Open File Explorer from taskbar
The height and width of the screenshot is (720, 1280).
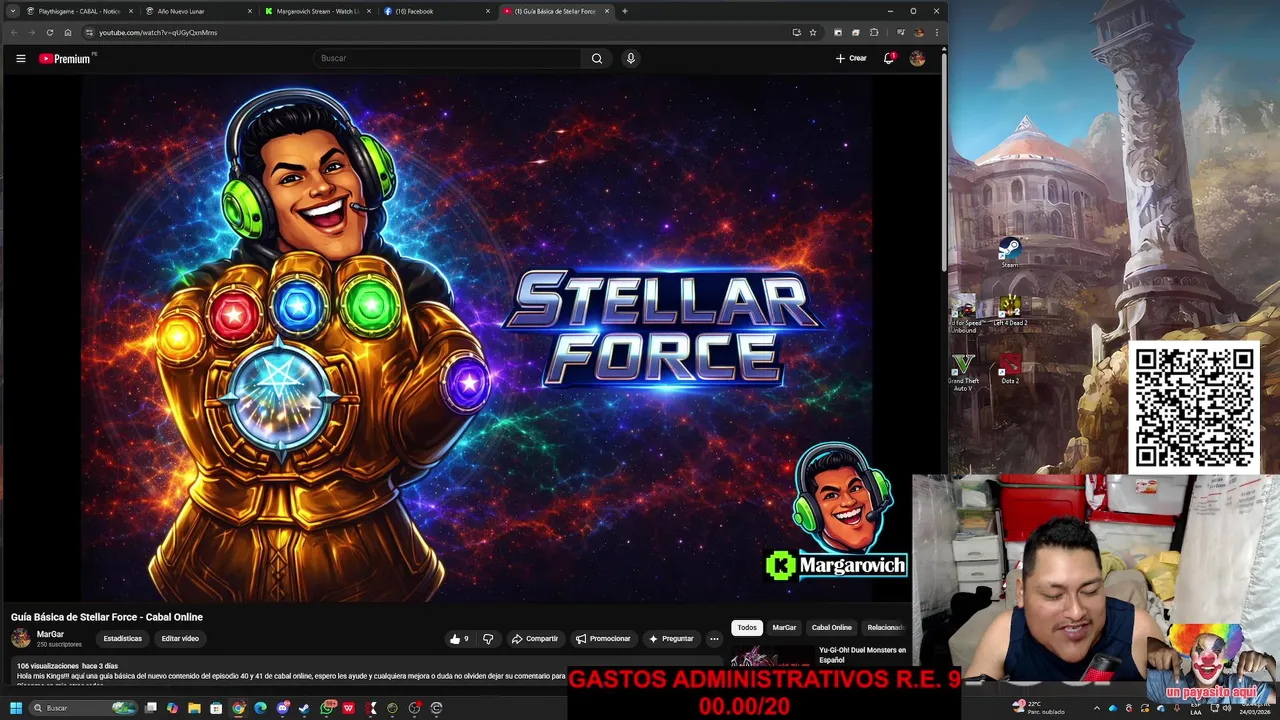pos(194,708)
